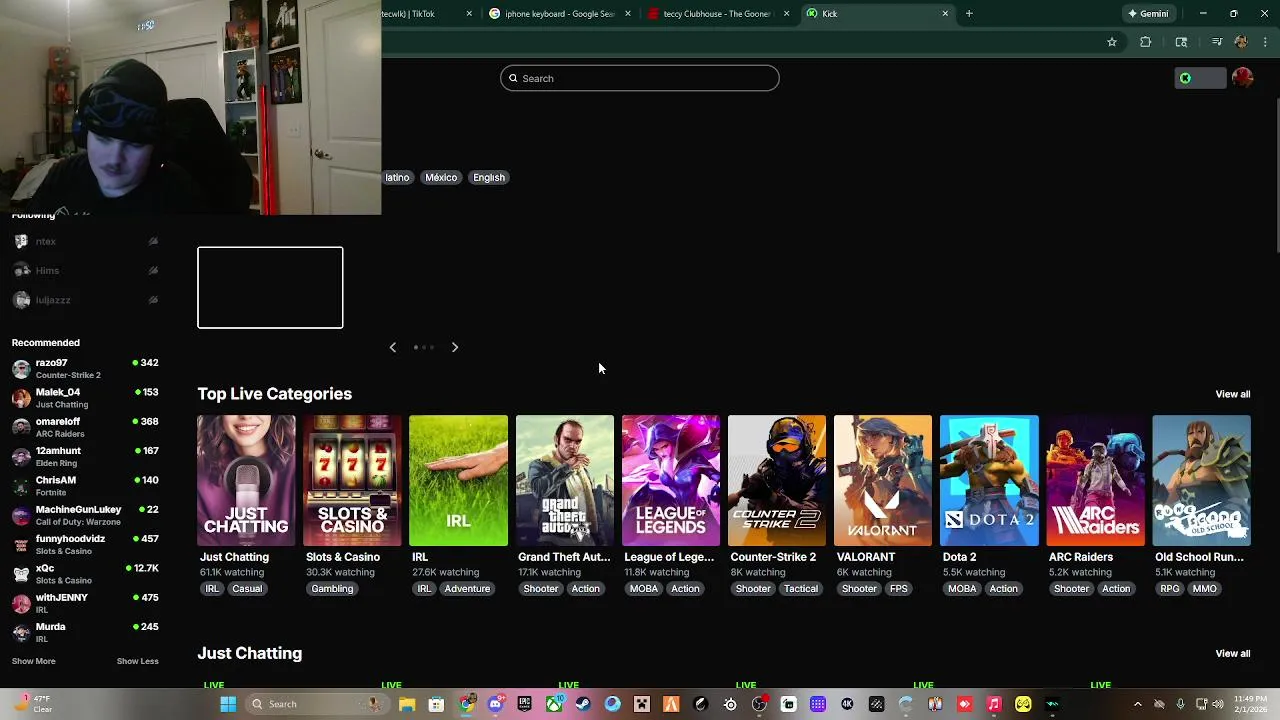The width and height of the screenshot is (1280, 720).
Task: Open Microsoft Store in the taskbar
Action: coord(436,704)
